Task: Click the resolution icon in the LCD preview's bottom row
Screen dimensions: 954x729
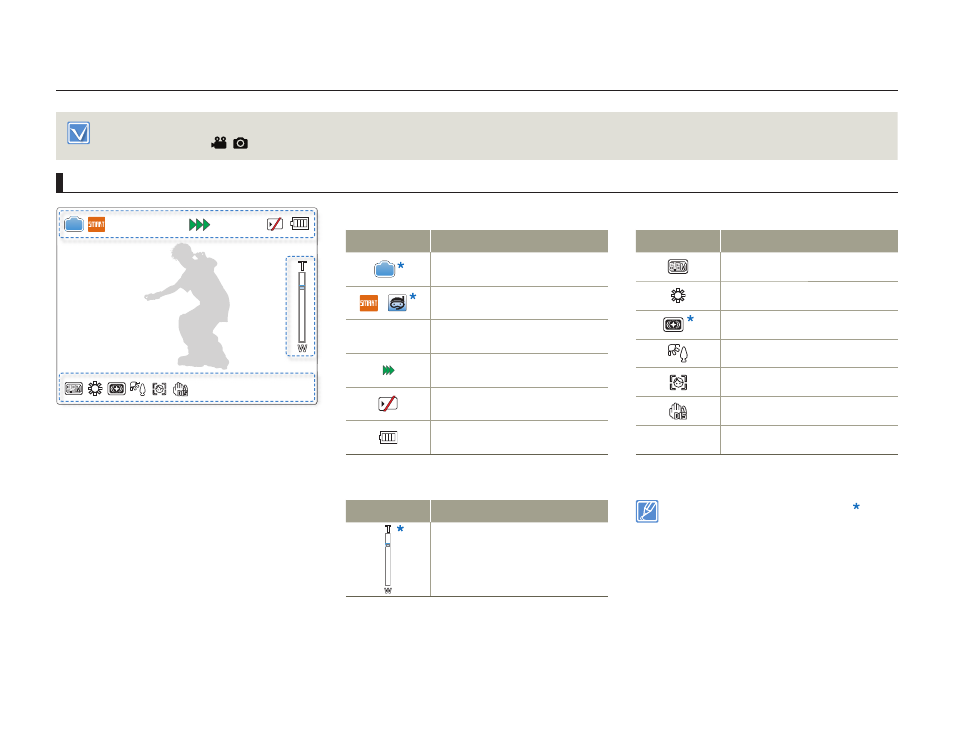Action: tap(74, 389)
